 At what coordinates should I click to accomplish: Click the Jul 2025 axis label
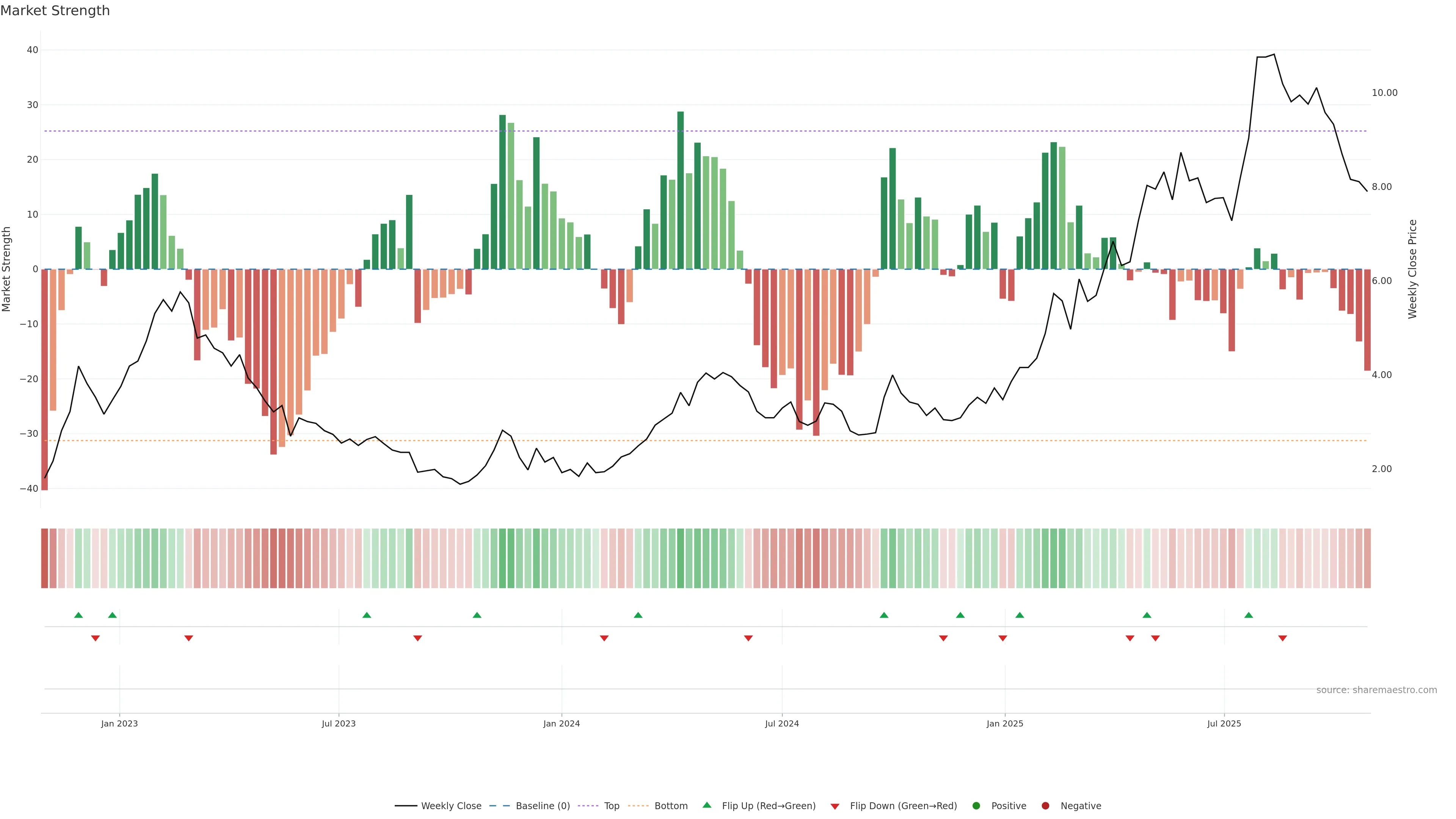1224,723
